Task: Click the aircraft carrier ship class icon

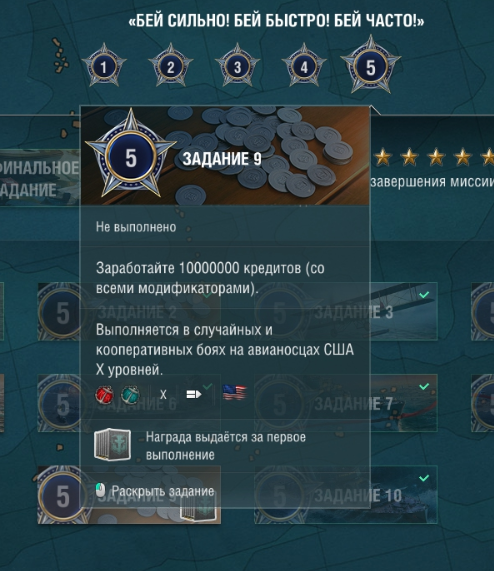Action: [194, 394]
